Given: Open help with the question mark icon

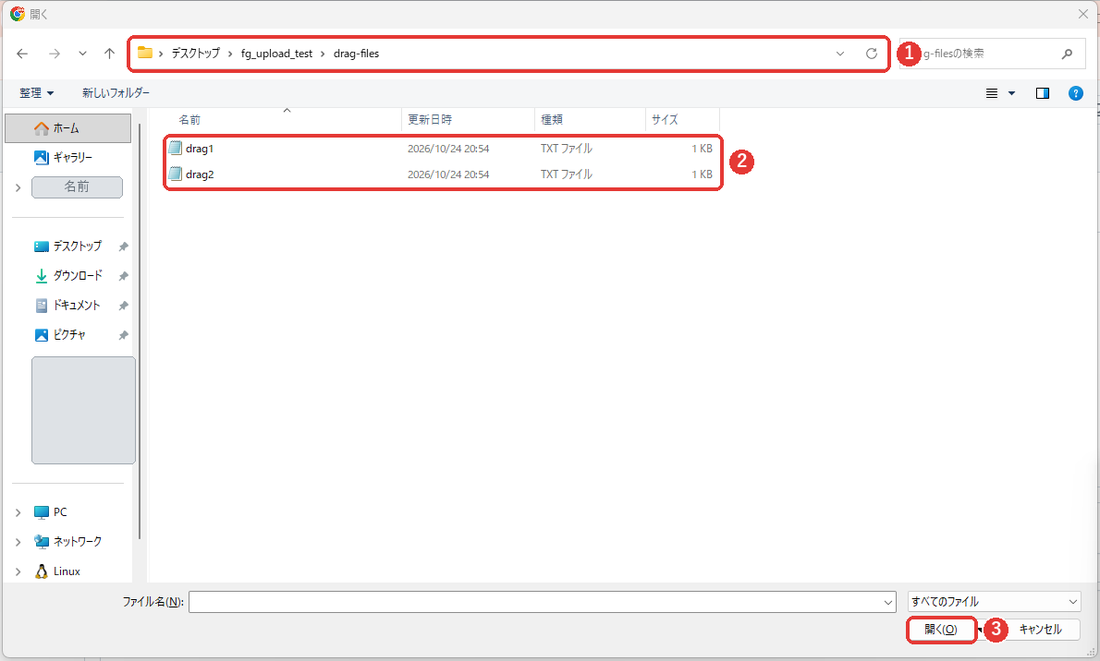Looking at the screenshot, I should click(x=1075, y=93).
